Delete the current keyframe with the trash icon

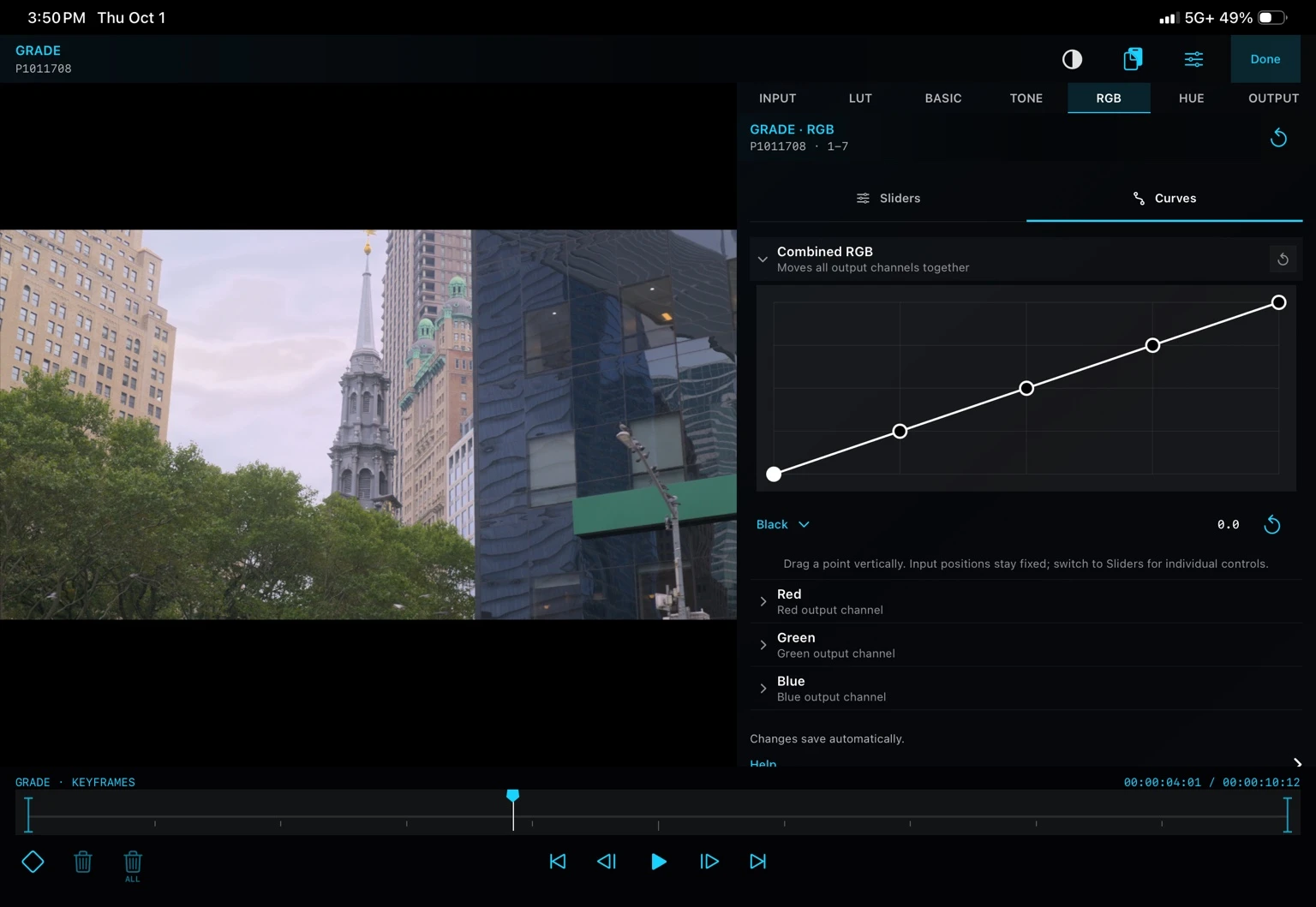click(x=83, y=862)
